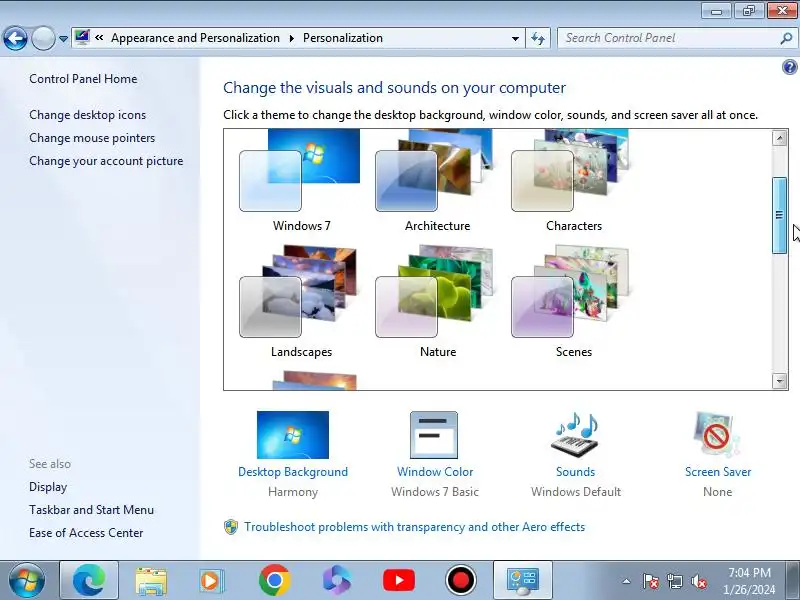Image resolution: width=800 pixels, height=600 pixels.
Task: Click the Window Color link
Action: [435, 472]
